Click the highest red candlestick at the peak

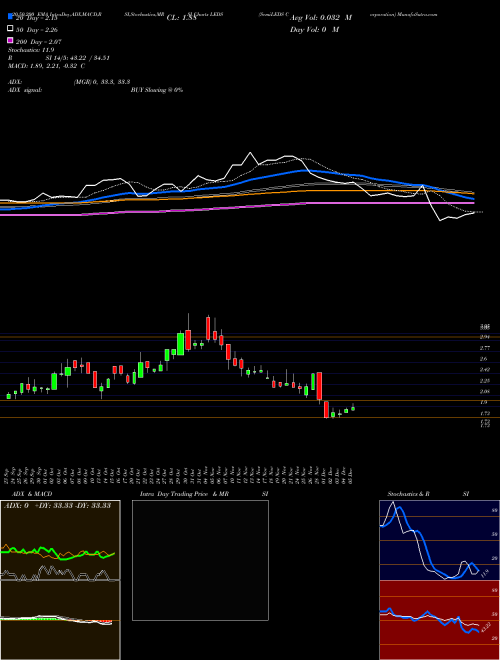208,328
